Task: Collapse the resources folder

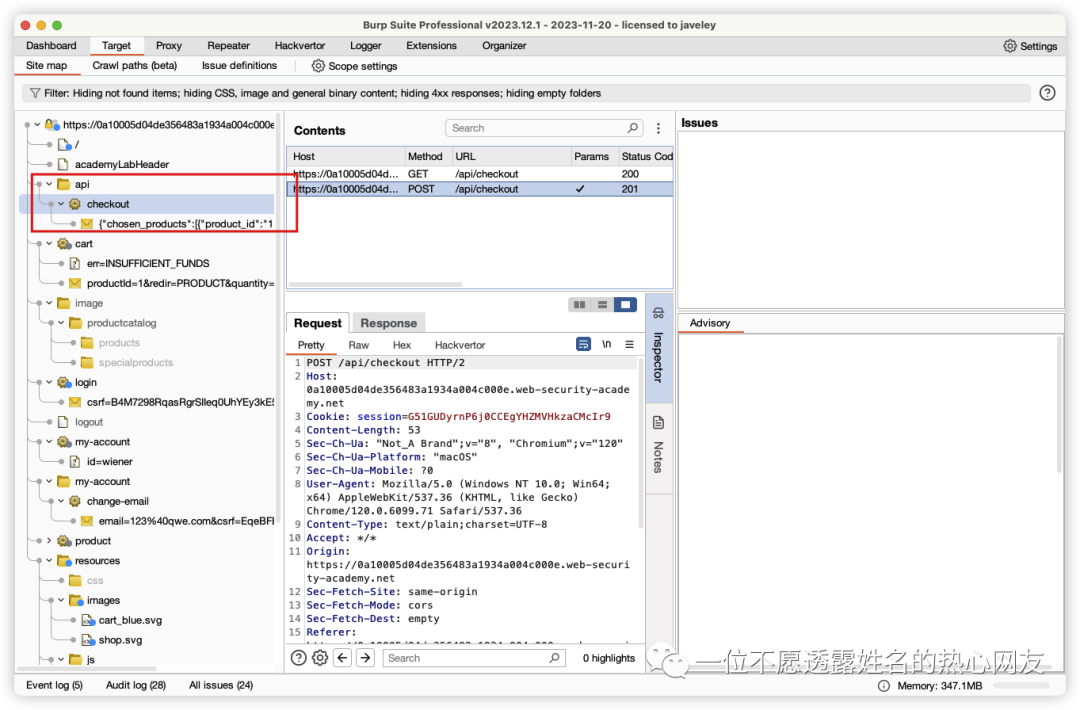Action: pos(49,561)
